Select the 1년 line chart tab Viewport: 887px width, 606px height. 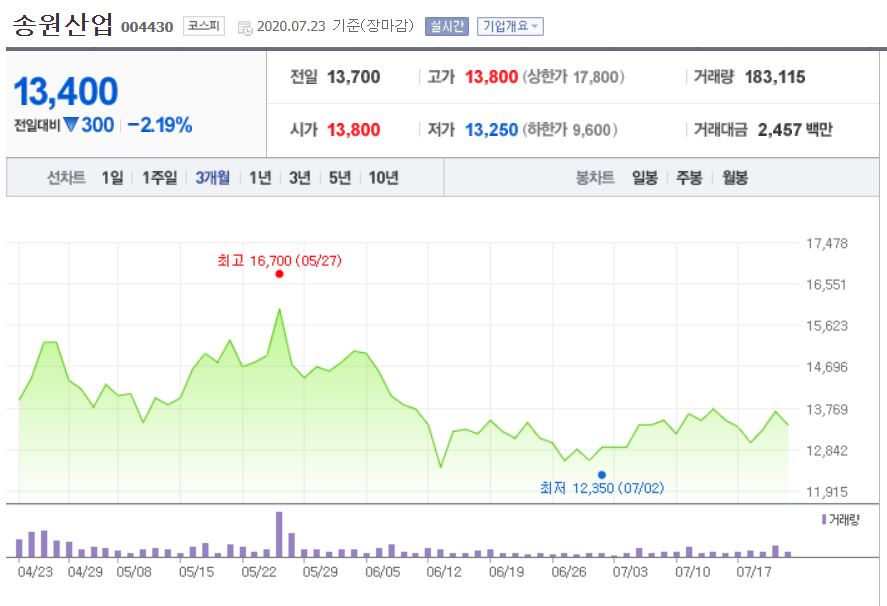[260, 178]
